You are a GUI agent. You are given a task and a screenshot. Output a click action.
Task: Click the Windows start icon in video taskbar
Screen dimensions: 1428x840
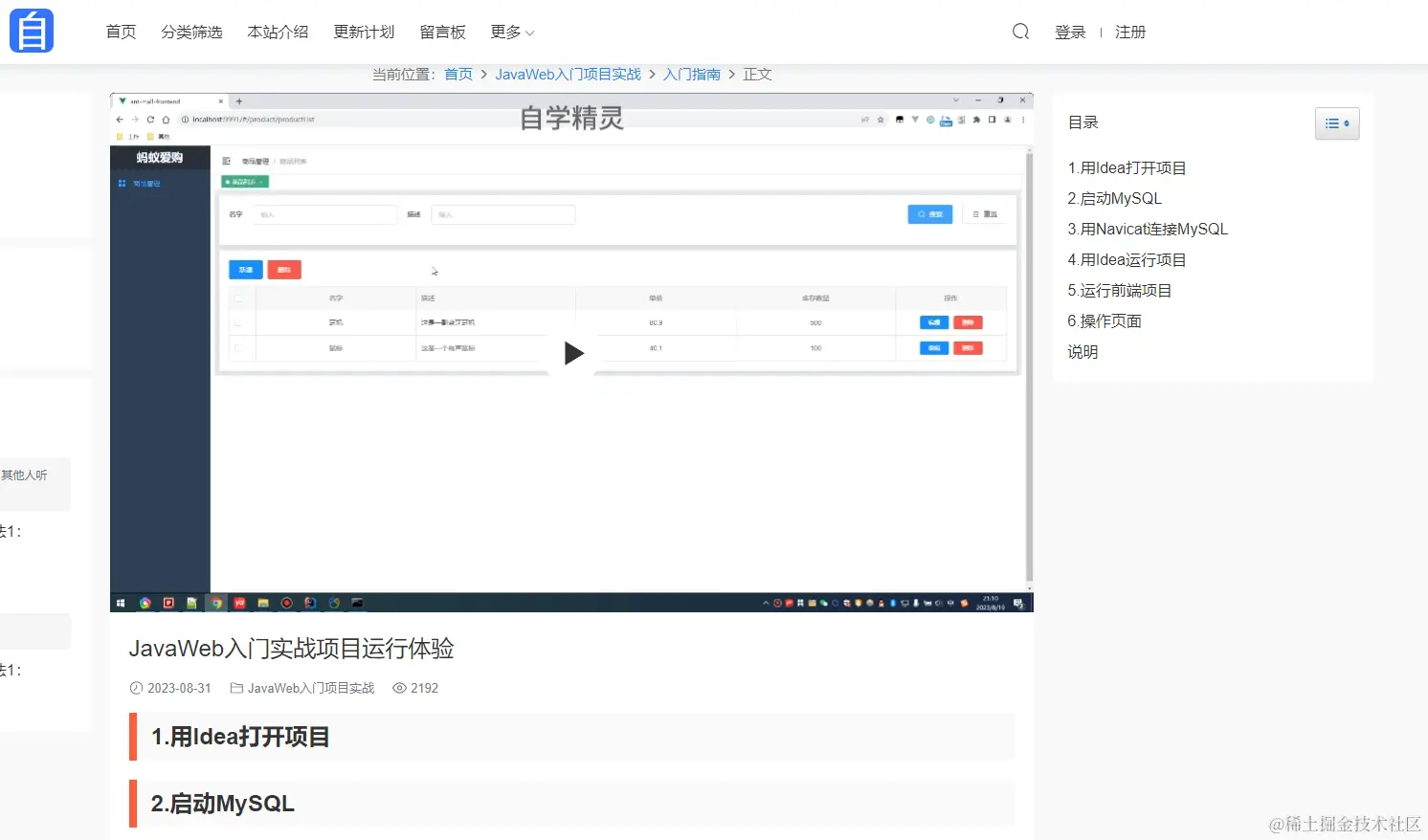pos(121,603)
